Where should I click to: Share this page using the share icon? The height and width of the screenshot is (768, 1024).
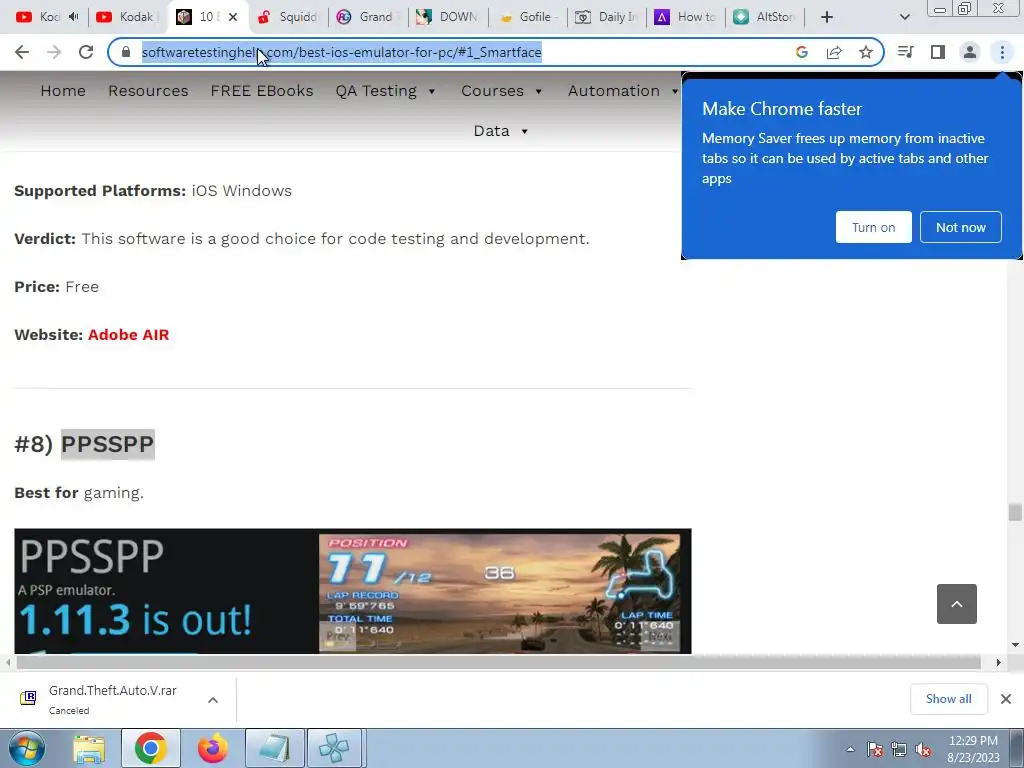[834, 52]
